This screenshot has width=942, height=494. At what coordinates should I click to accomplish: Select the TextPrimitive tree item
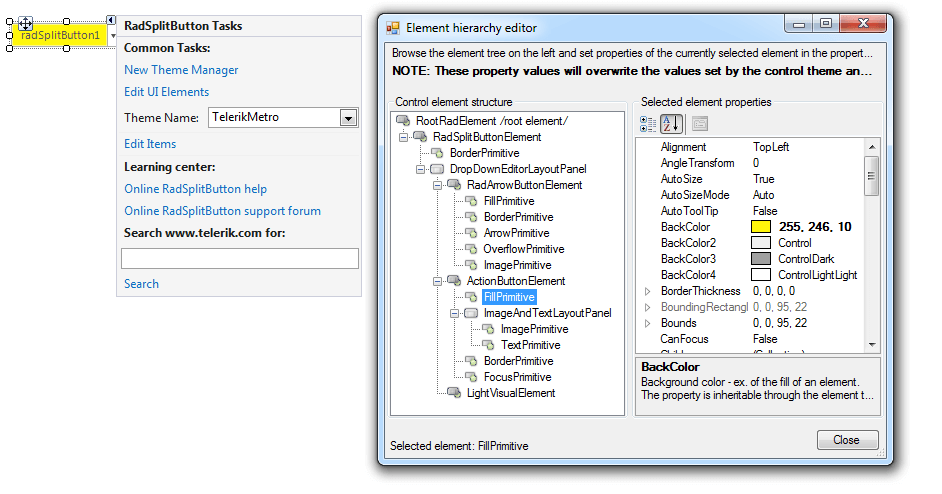click(x=530, y=345)
